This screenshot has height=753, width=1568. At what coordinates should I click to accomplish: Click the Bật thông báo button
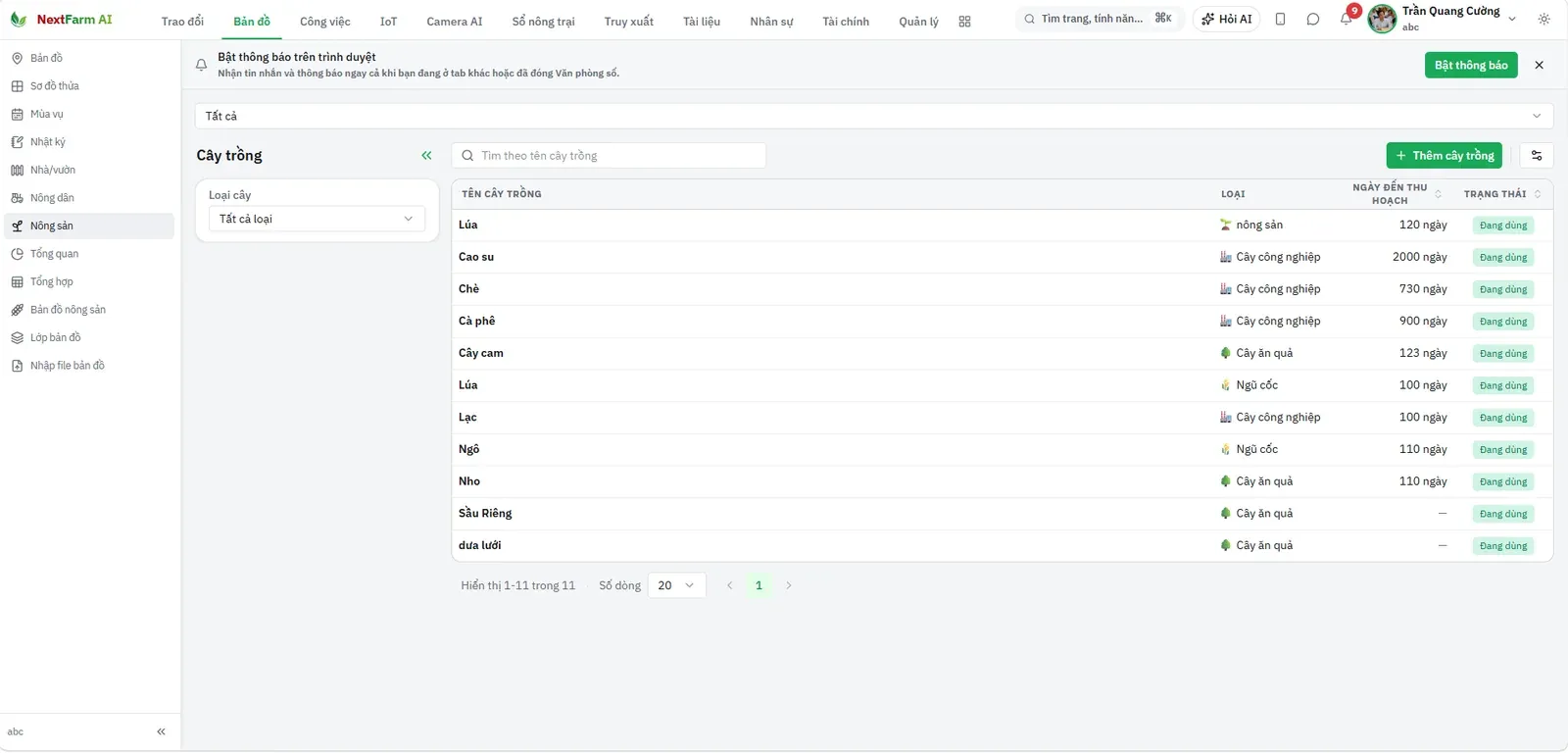(x=1471, y=65)
